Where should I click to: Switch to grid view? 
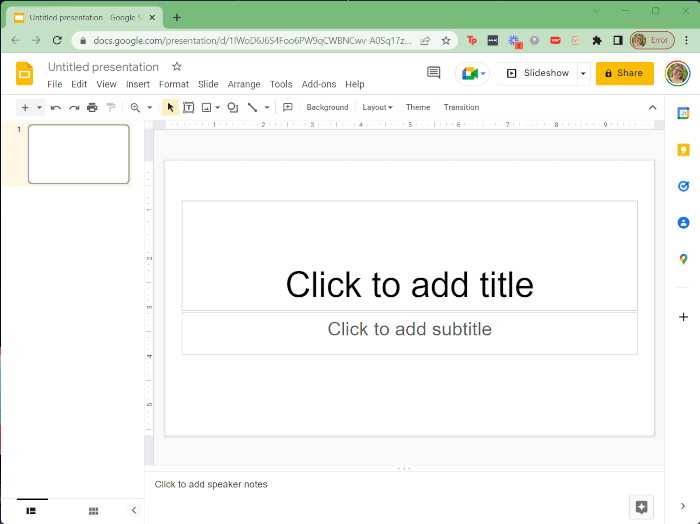[x=93, y=511]
